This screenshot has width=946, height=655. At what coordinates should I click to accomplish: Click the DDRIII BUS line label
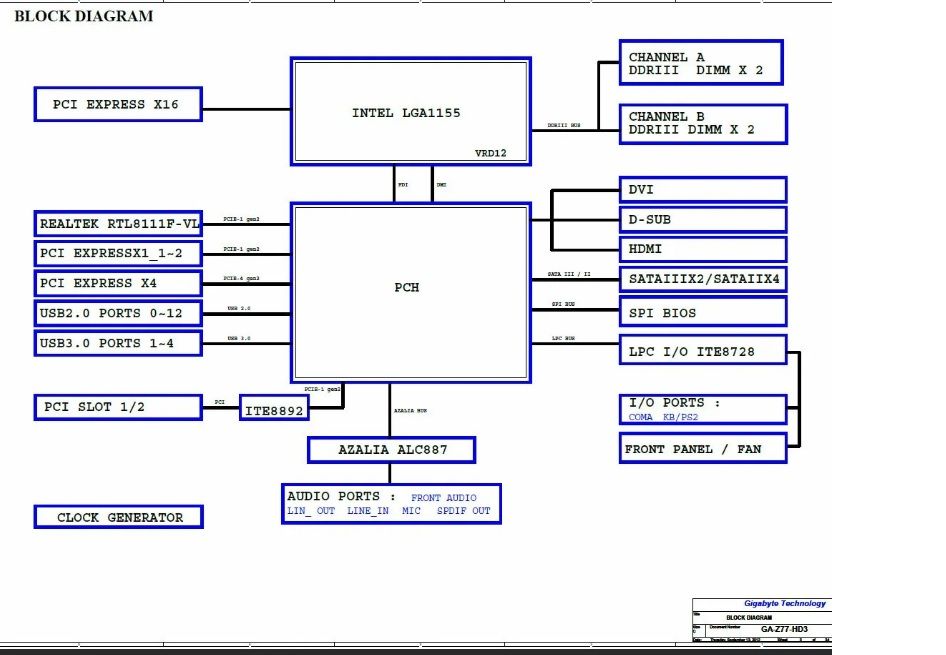pos(564,125)
